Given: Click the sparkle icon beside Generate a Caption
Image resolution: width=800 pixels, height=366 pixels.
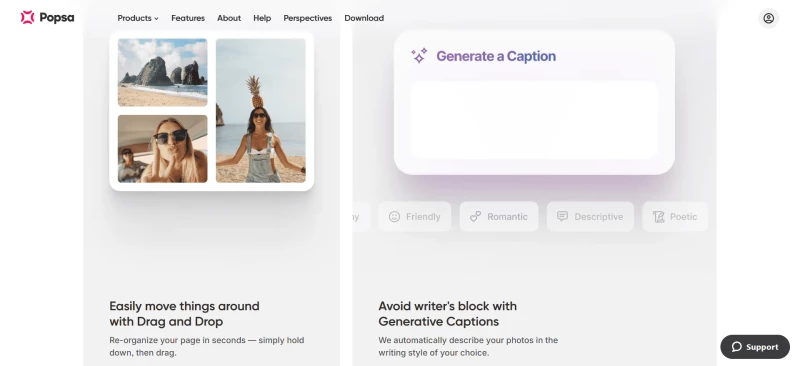Looking at the screenshot, I should [419, 56].
